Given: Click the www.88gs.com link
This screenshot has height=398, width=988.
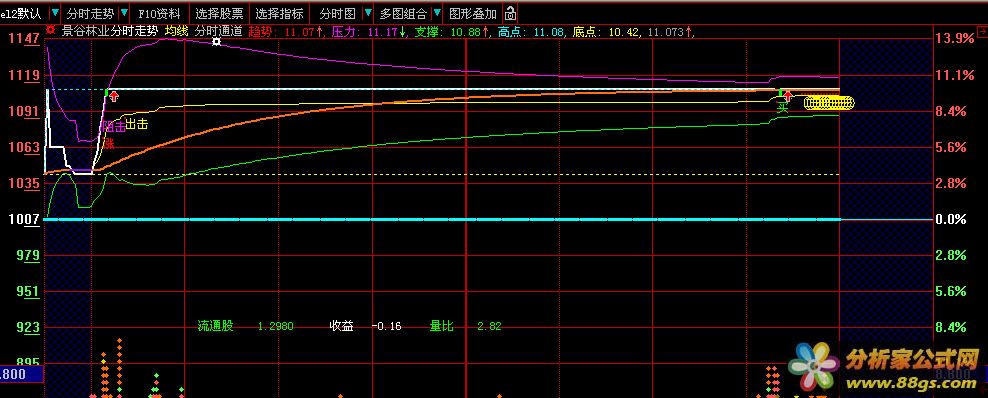Looking at the screenshot, I should click(910, 383).
